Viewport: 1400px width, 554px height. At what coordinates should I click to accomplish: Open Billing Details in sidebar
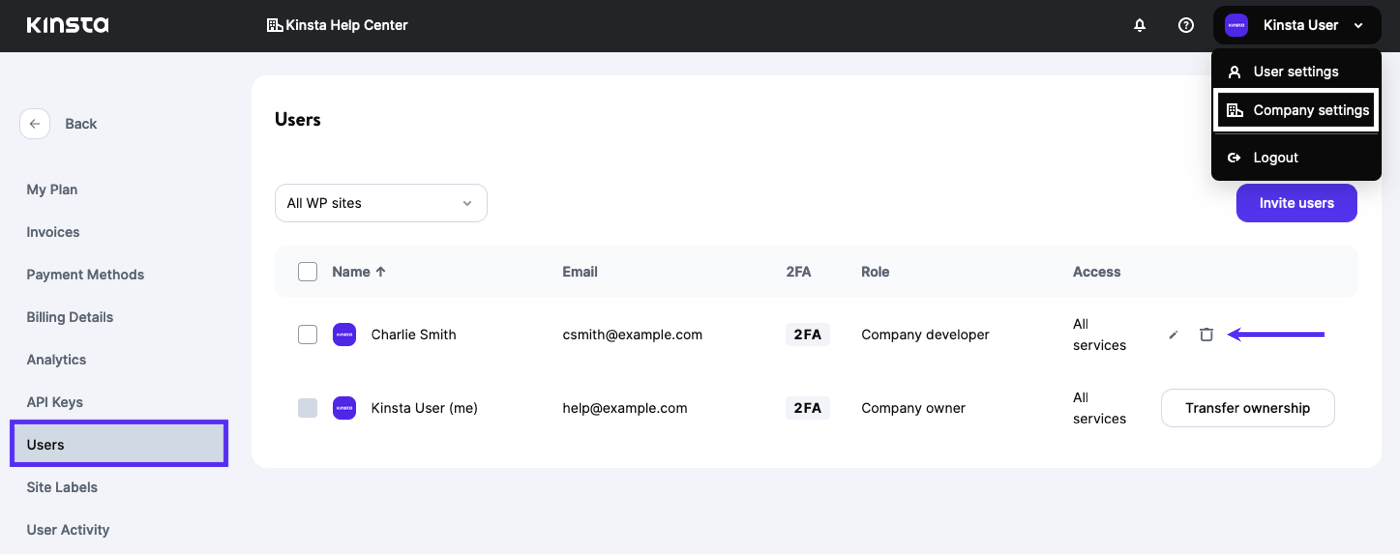pyautogui.click(x=70, y=317)
